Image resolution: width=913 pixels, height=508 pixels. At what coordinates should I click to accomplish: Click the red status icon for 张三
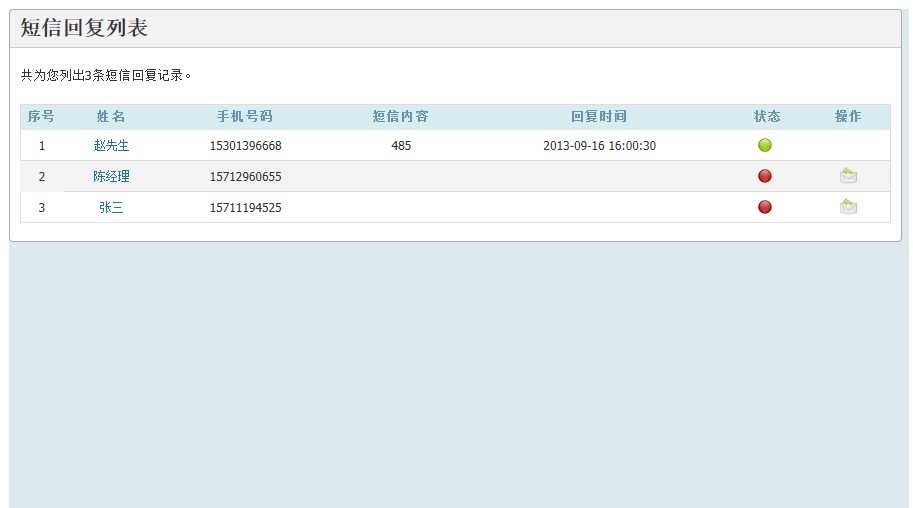pos(765,207)
